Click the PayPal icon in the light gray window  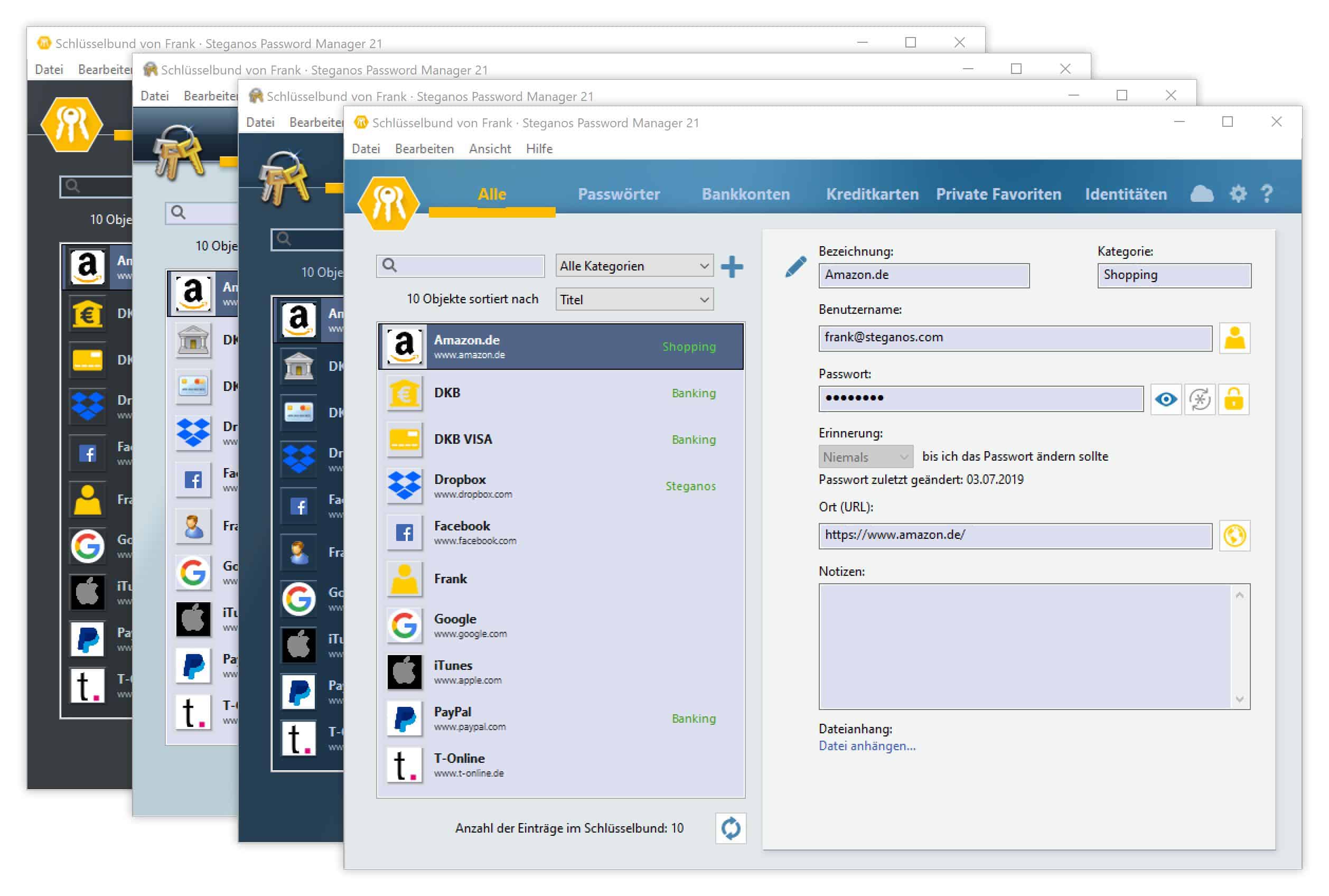tap(193, 665)
